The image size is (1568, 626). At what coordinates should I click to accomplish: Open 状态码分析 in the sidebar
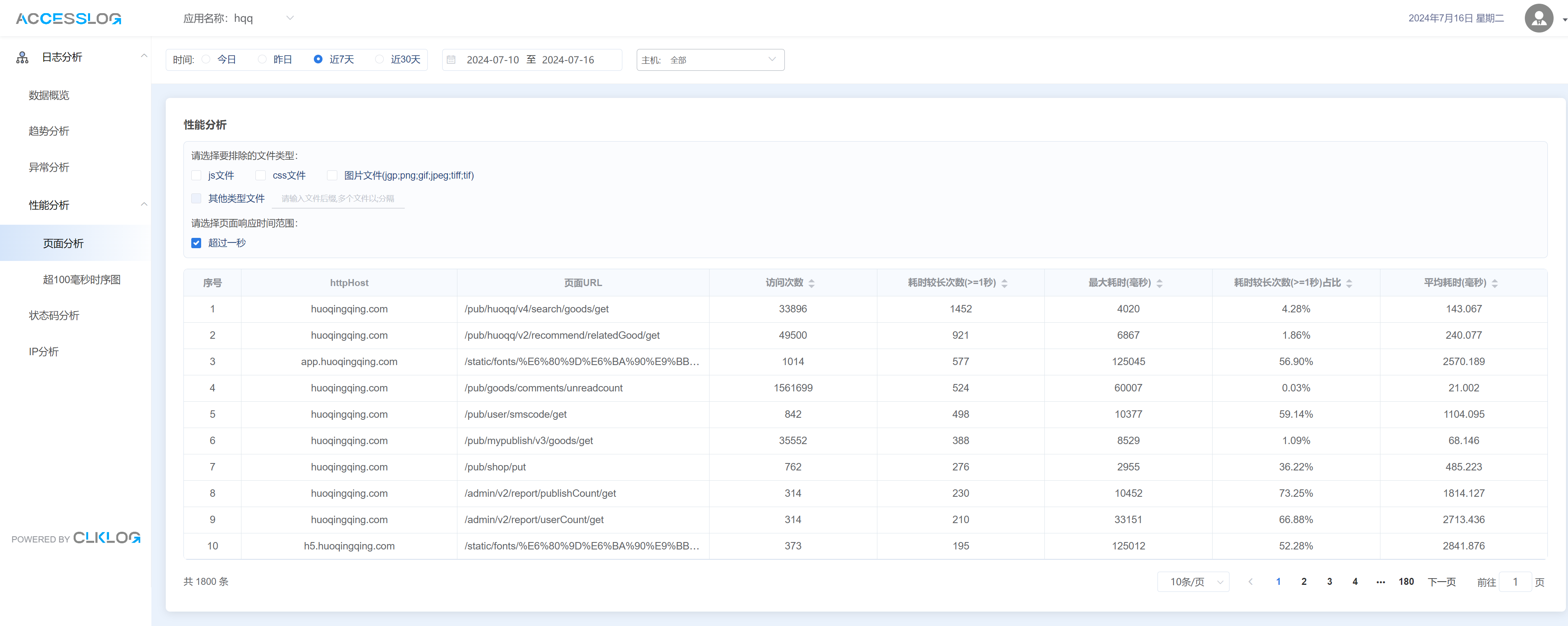click(53, 315)
